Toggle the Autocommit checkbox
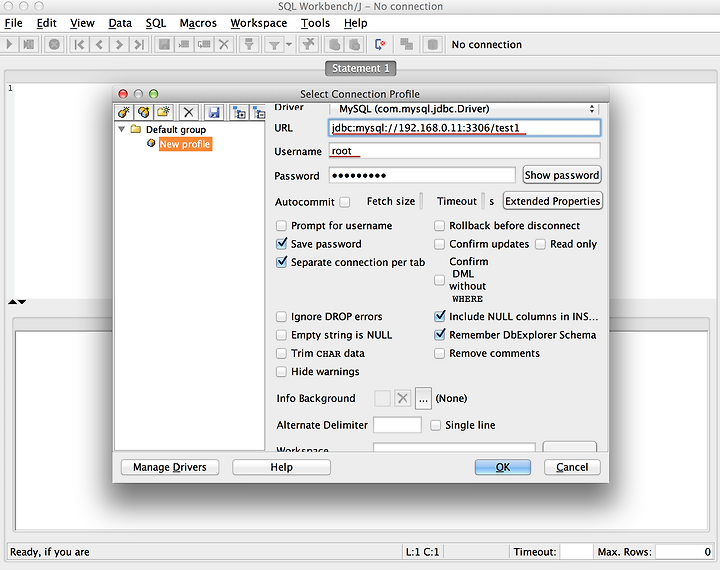The image size is (720, 570). pos(345,202)
